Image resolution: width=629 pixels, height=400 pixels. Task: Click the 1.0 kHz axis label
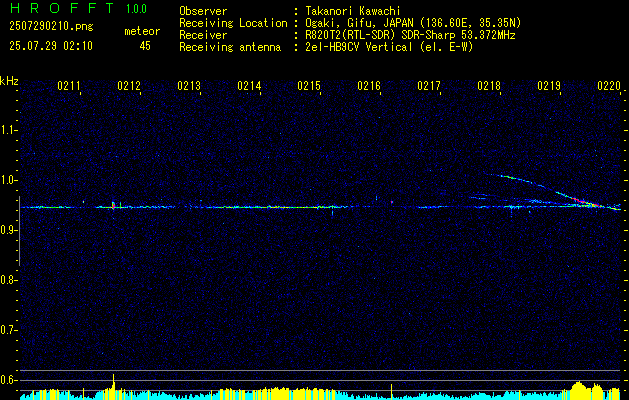tap(9, 180)
